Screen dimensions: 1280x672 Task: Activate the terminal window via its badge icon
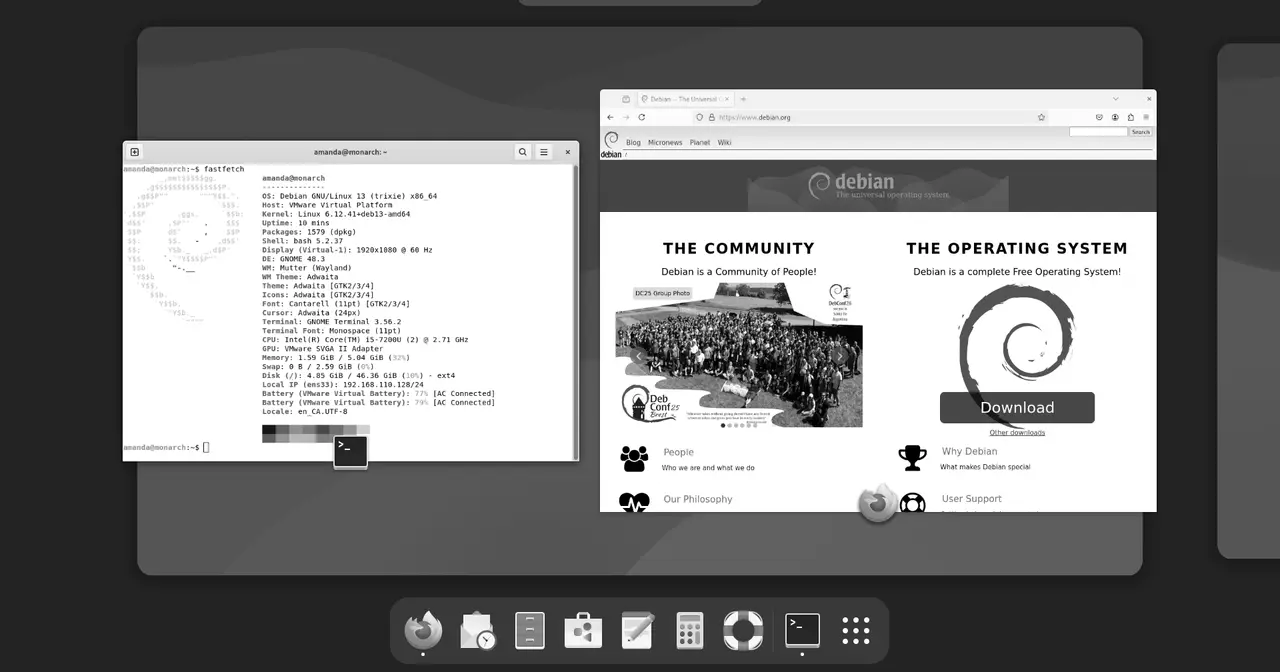point(351,451)
